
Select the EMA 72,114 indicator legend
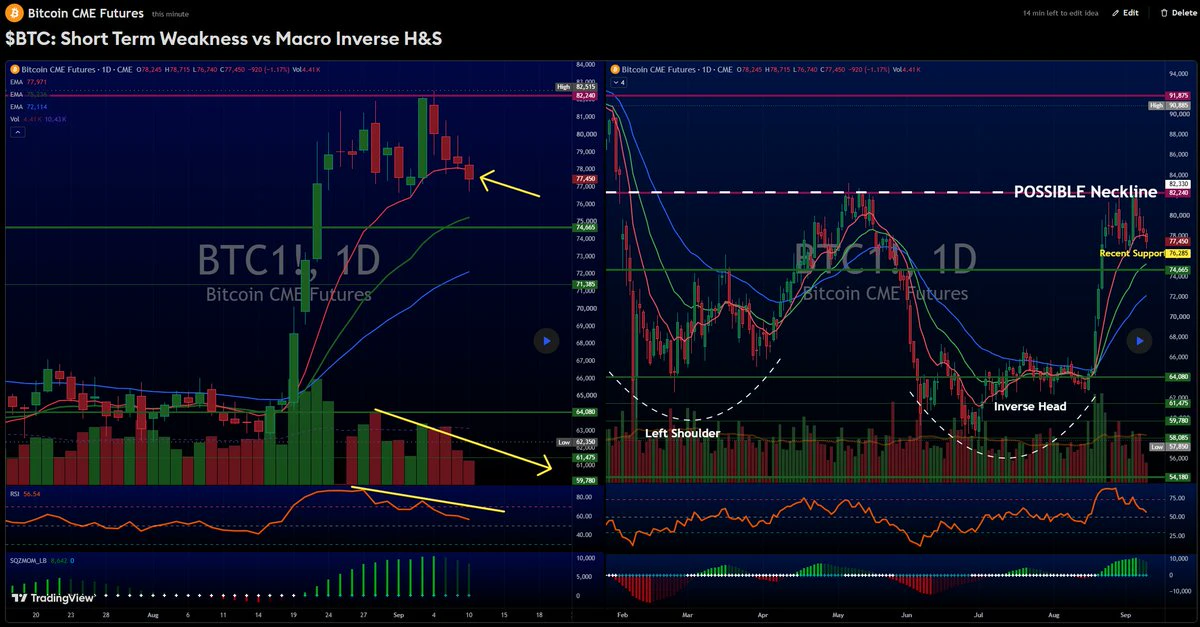(x=29, y=106)
